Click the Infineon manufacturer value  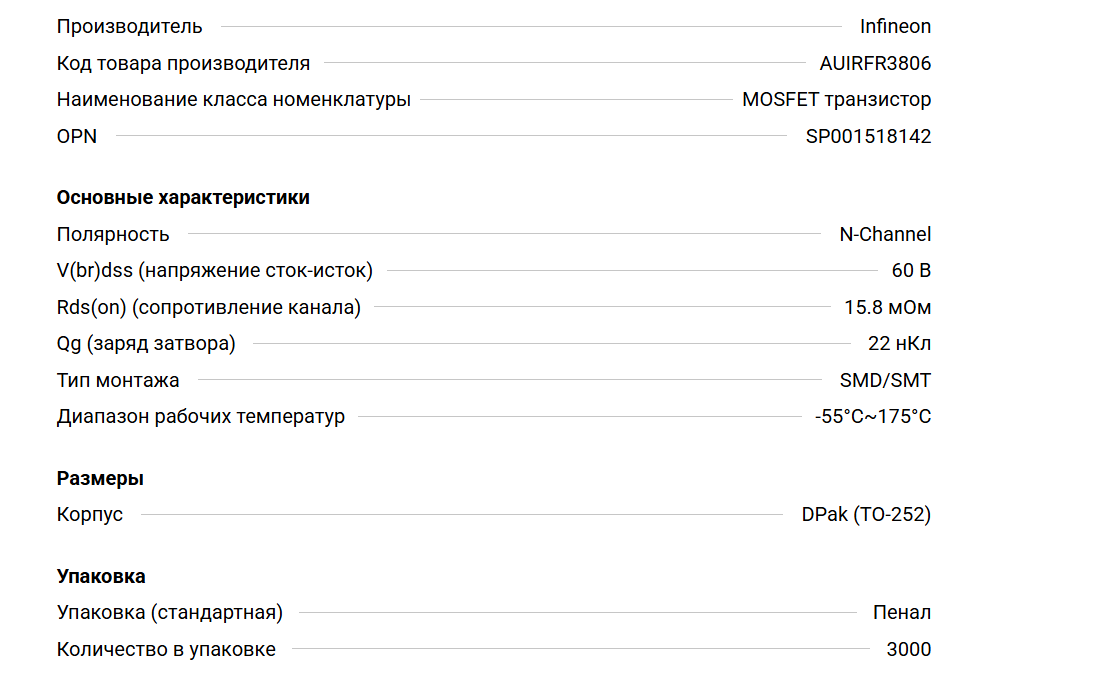[895, 27]
